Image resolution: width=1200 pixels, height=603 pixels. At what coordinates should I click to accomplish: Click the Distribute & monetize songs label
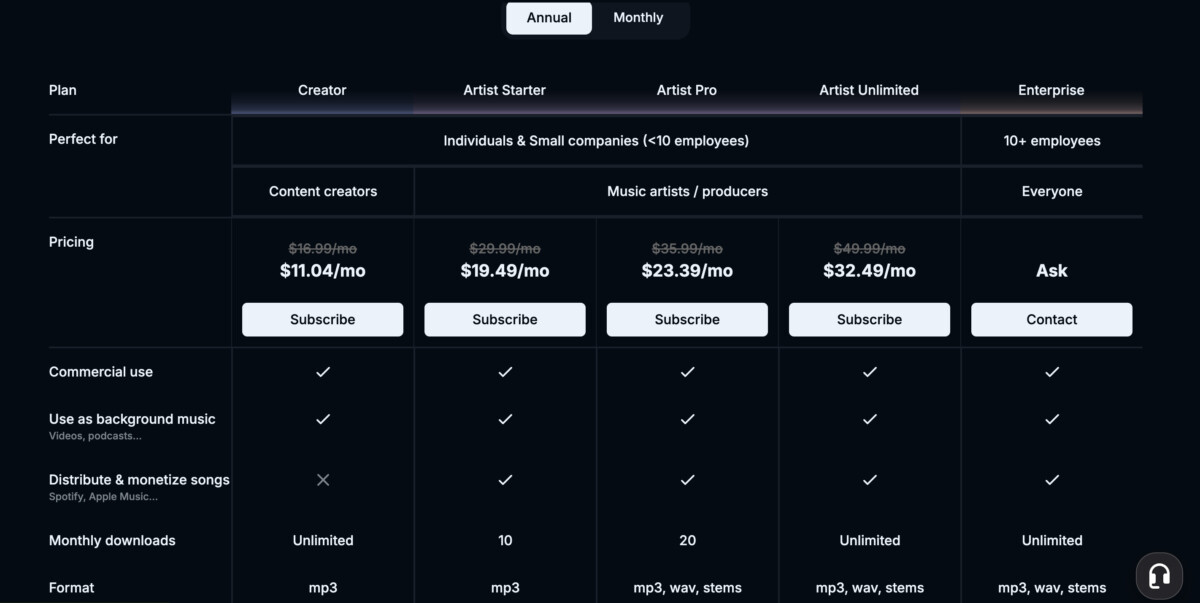(139, 480)
